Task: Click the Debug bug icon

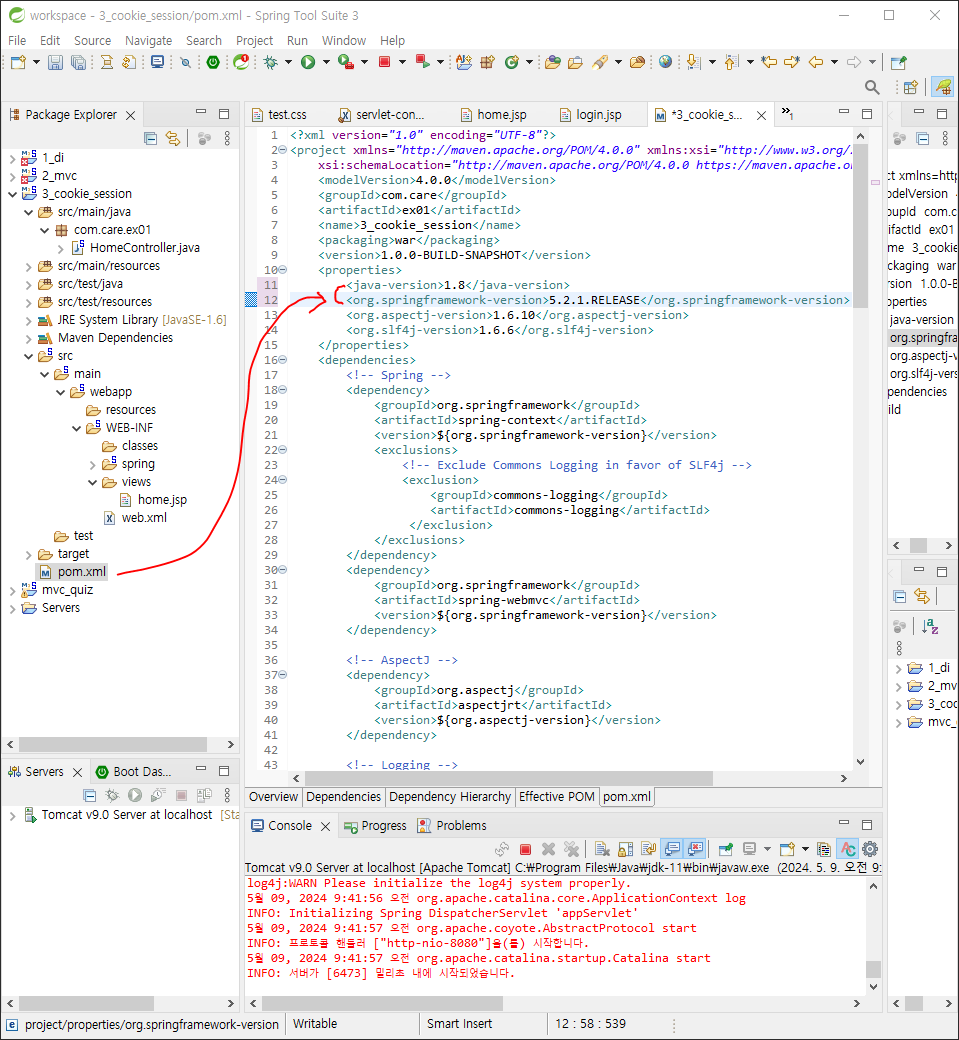Action: [x=271, y=62]
